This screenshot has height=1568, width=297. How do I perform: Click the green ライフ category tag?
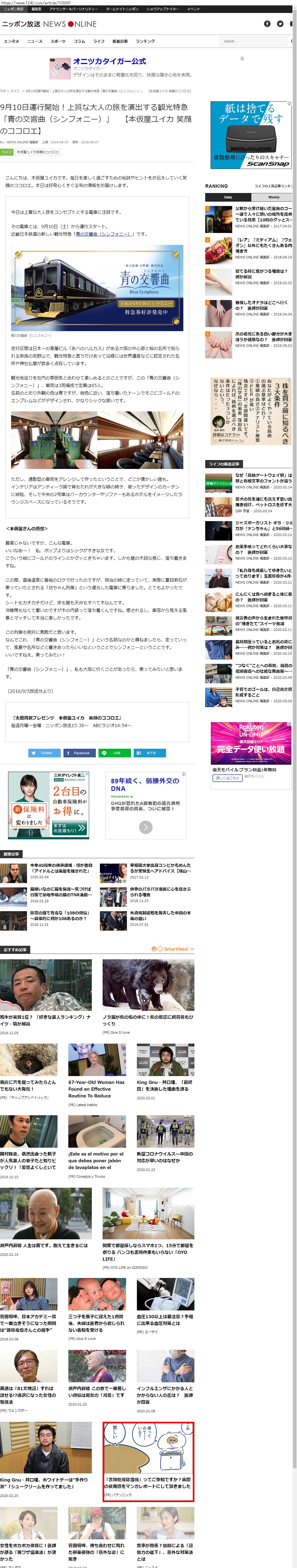point(7,152)
